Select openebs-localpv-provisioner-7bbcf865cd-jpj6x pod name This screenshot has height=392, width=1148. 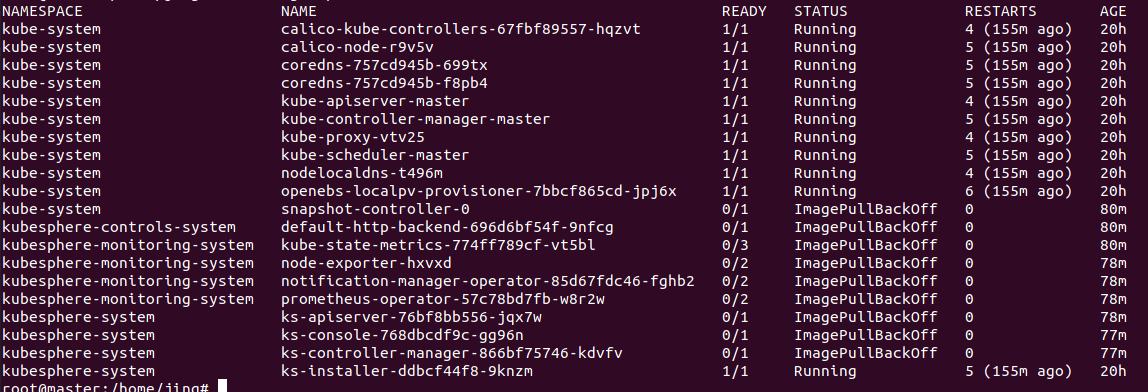(478, 191)
